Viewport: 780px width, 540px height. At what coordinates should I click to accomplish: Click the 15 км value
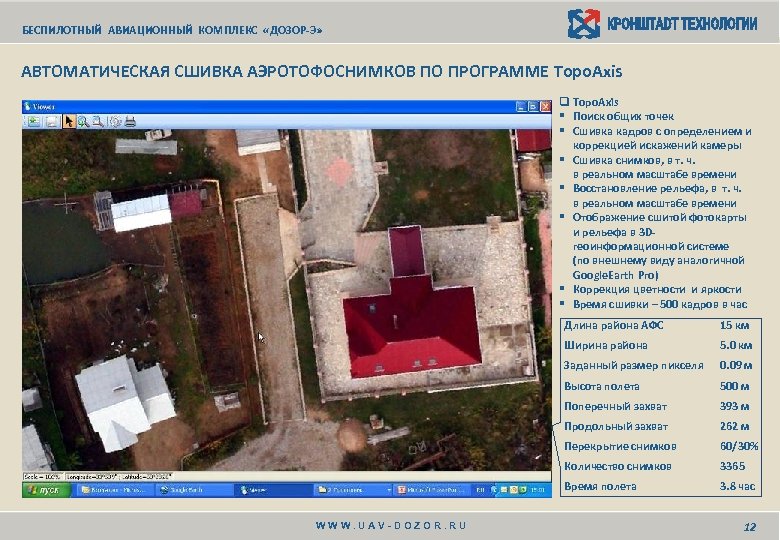point(734,325)
